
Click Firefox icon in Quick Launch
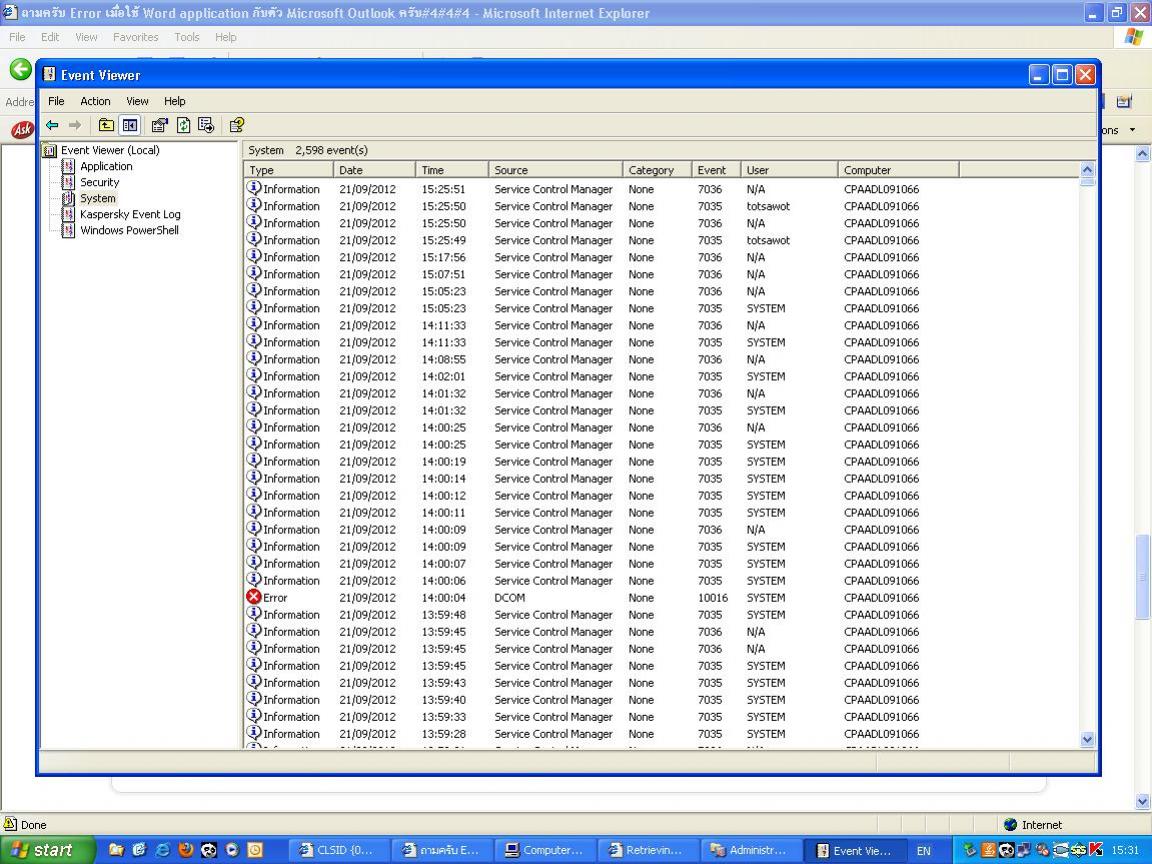click(185, 850)
